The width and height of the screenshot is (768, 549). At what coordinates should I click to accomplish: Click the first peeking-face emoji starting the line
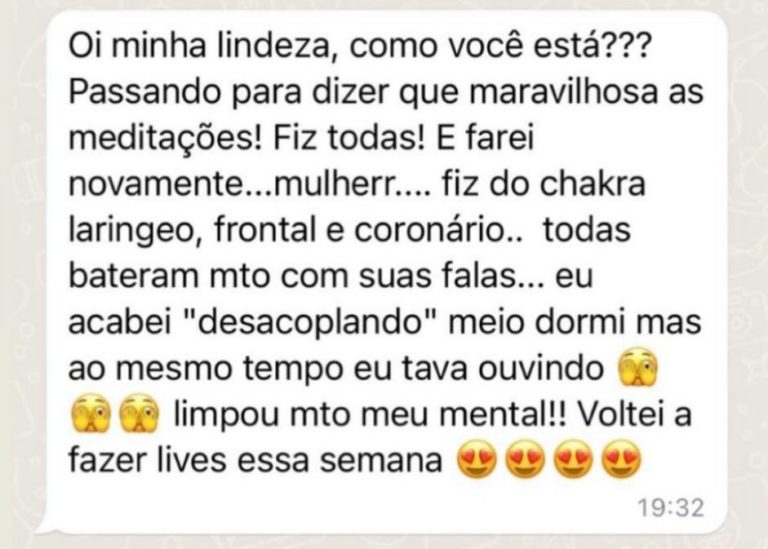(x=91, y=414)
